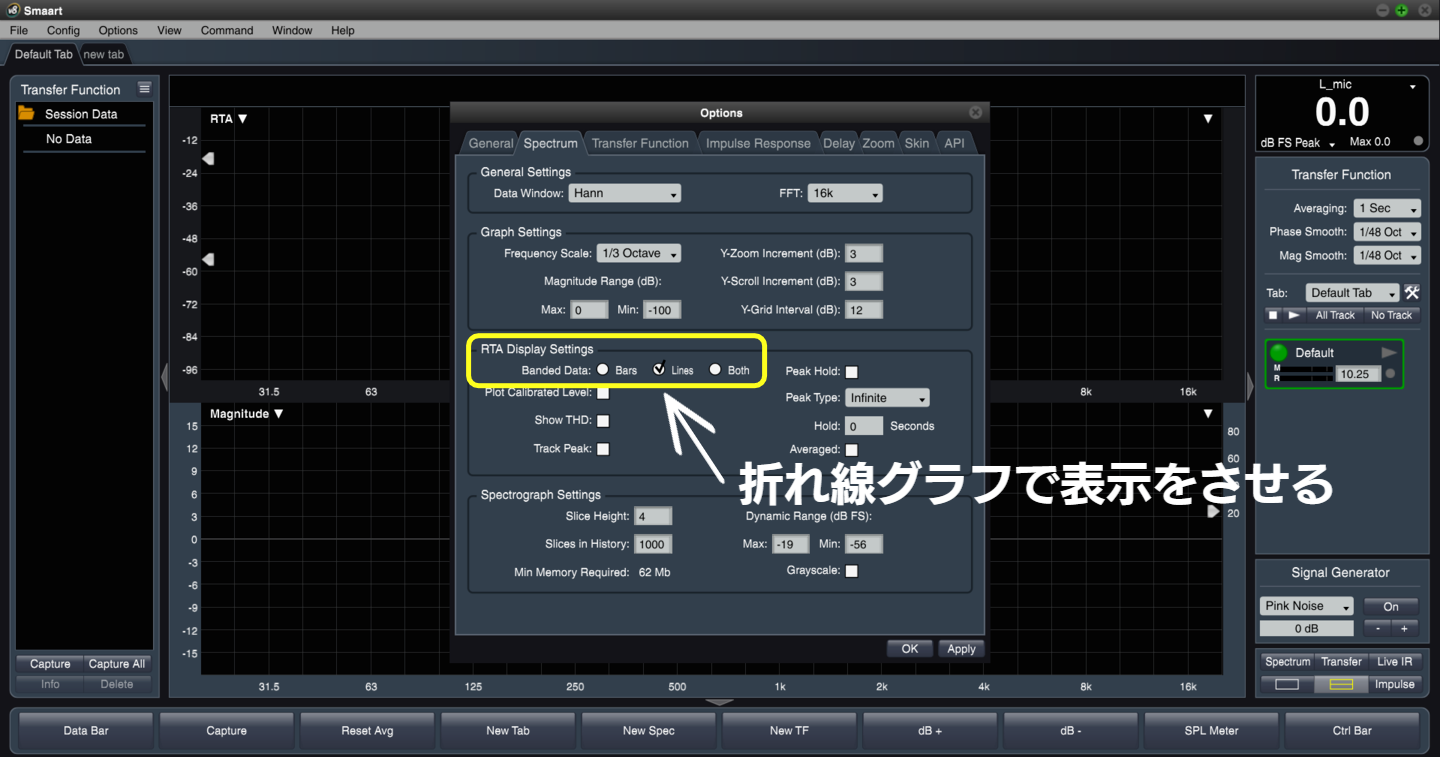Click the Slice Height input field
The image size is (1440, 757).
click(654, 517)
